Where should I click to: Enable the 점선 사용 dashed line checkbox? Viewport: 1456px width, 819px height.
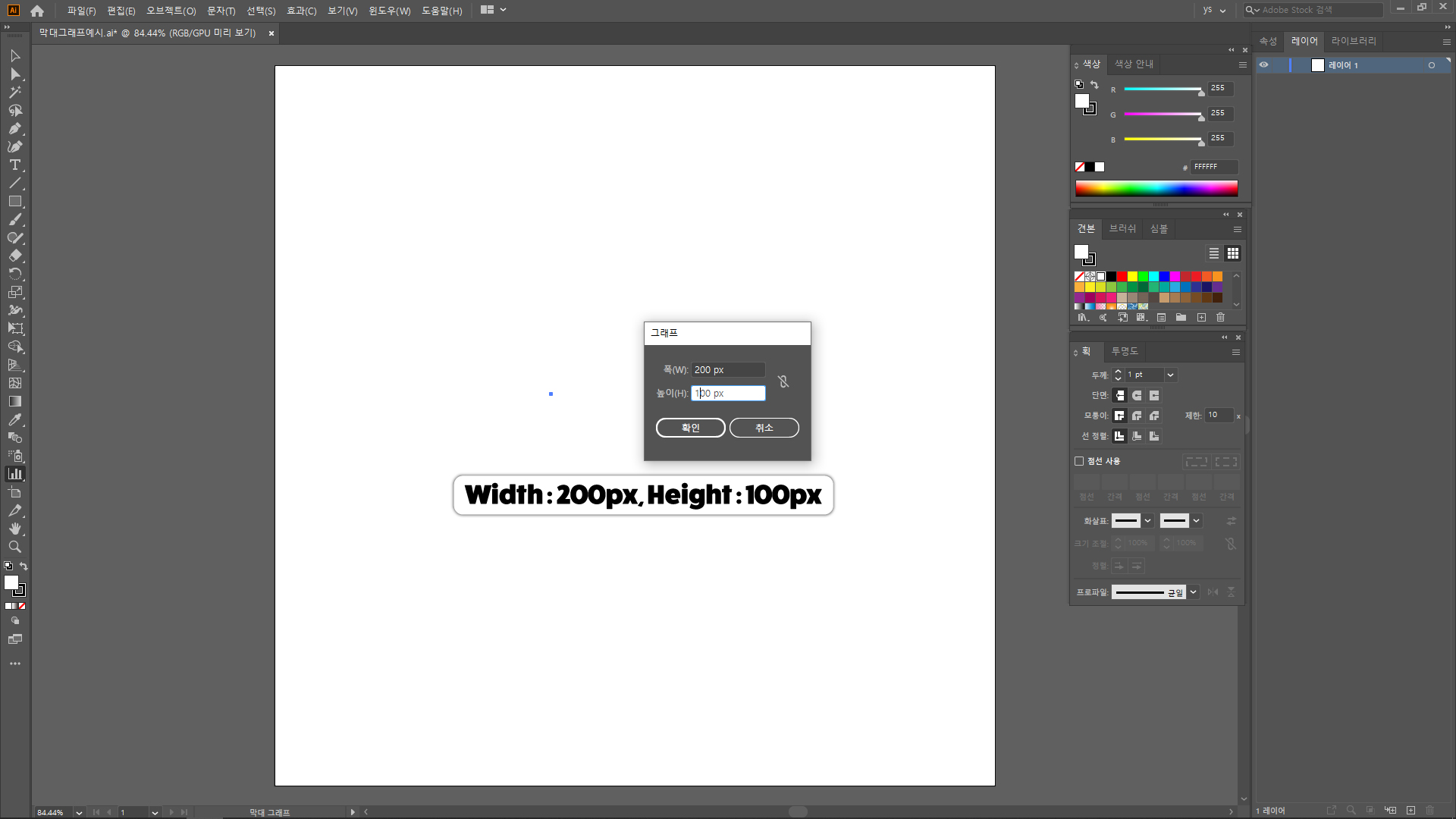pyautogui.click(x=1079, y=461)
